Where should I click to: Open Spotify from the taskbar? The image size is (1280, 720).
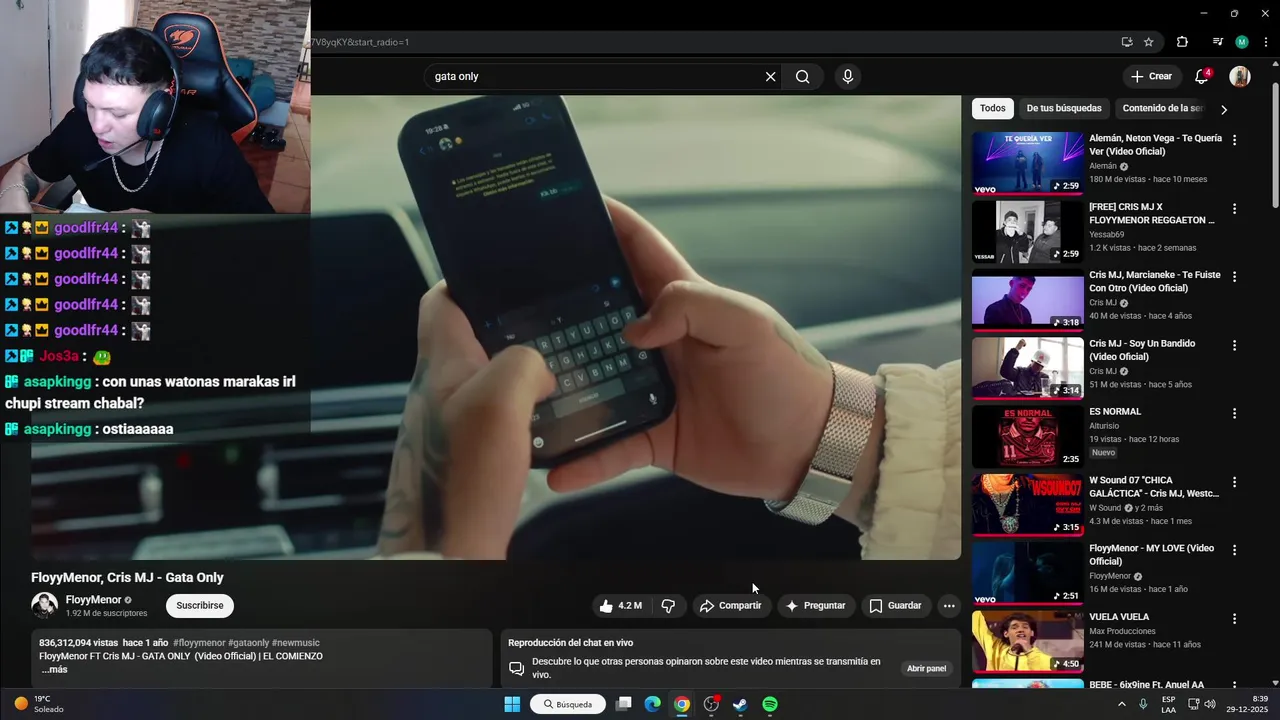(770, 704)
